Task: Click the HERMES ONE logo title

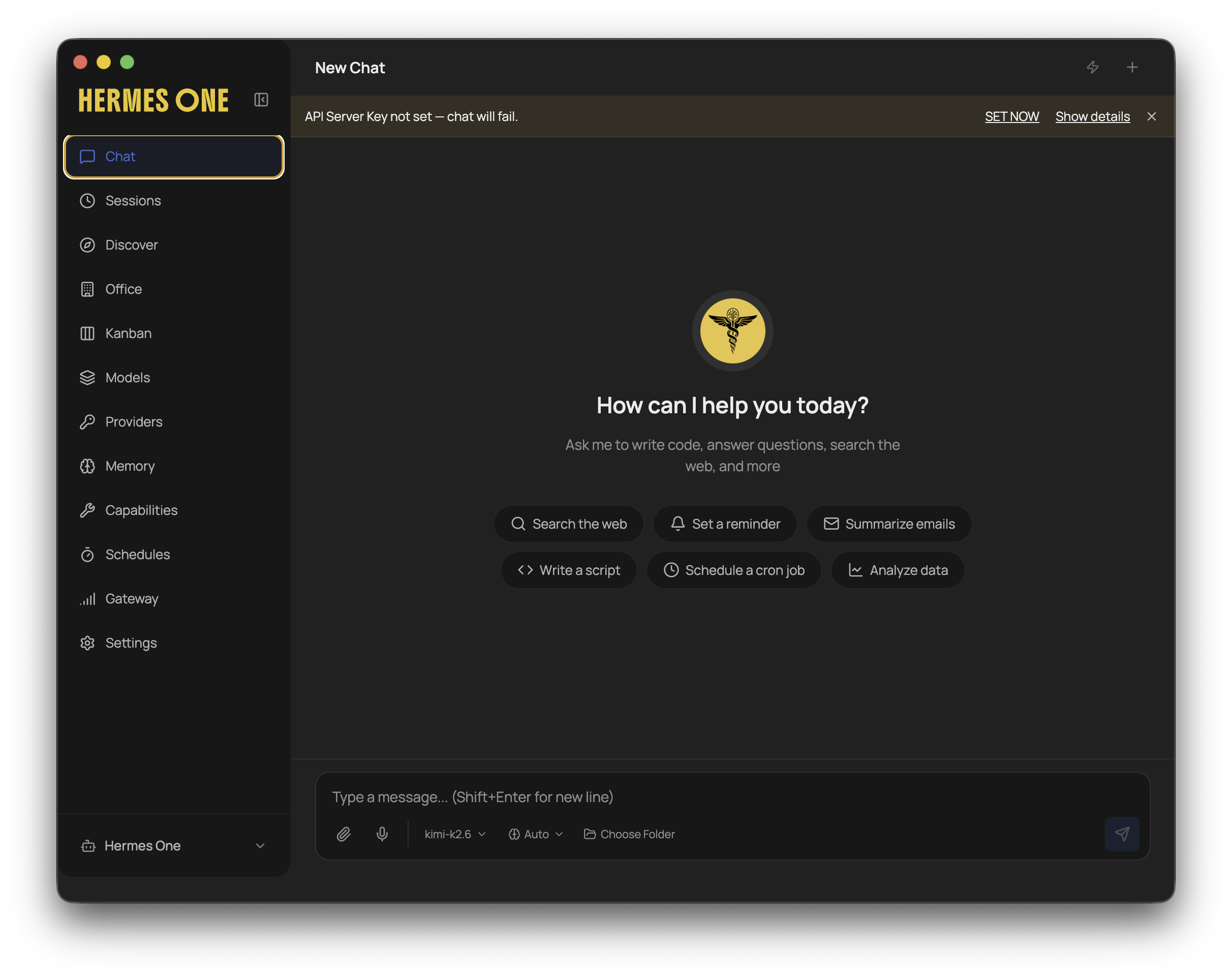Action: (x=153, y=101)
